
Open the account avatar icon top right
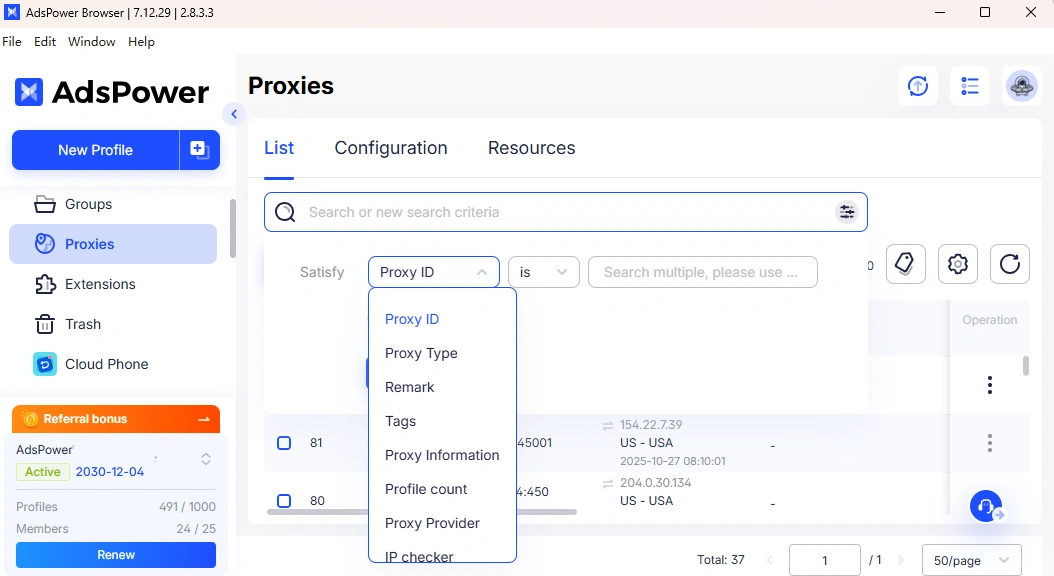[x=1021, y=86]
